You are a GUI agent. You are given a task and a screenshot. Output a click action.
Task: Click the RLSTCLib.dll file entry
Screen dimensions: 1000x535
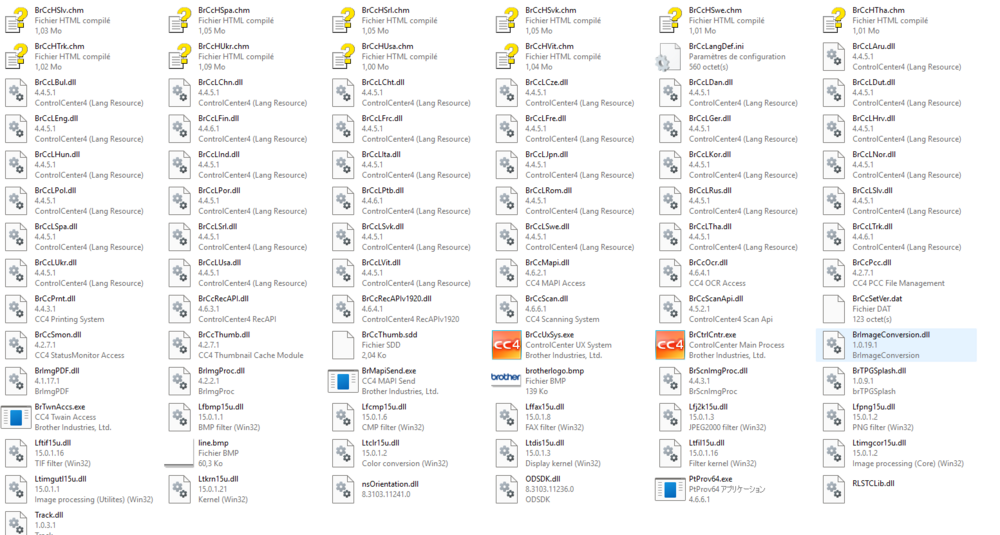pyautogui.click(x=873, y=483)
